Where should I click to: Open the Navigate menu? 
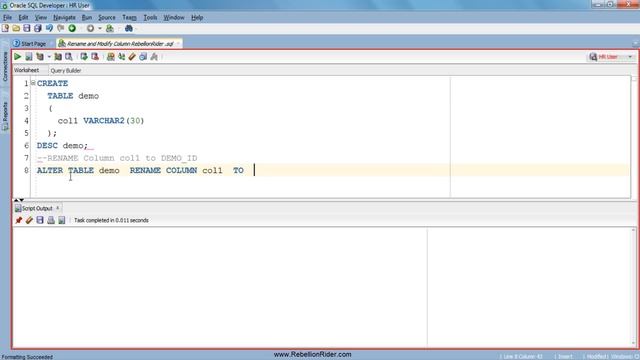(x=64, y=18)
